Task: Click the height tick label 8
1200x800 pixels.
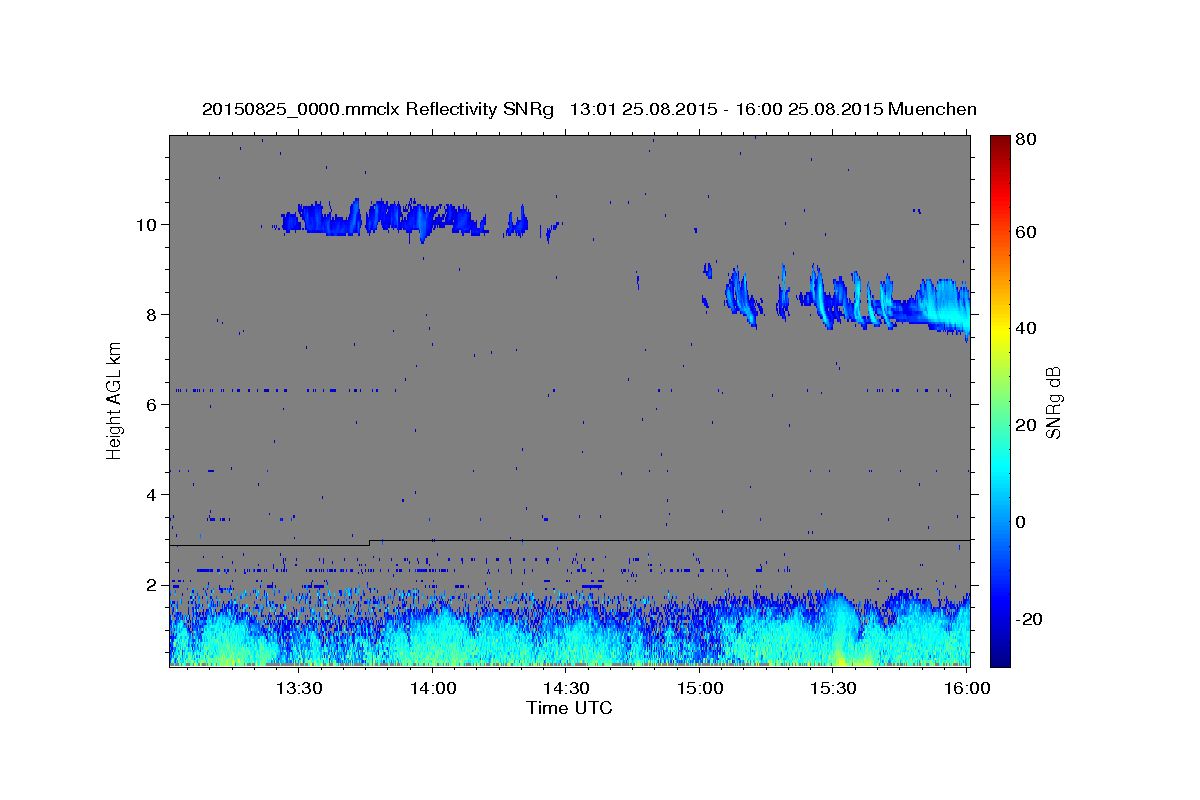Action: pyautogui.click(x=153, y=314)
